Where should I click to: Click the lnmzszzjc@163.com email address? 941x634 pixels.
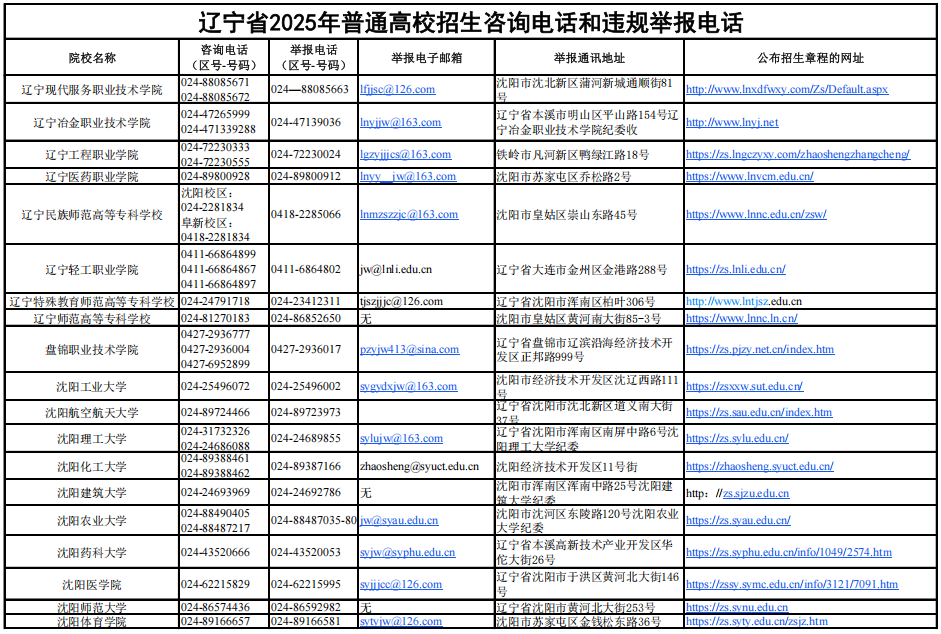pos(409,214)
